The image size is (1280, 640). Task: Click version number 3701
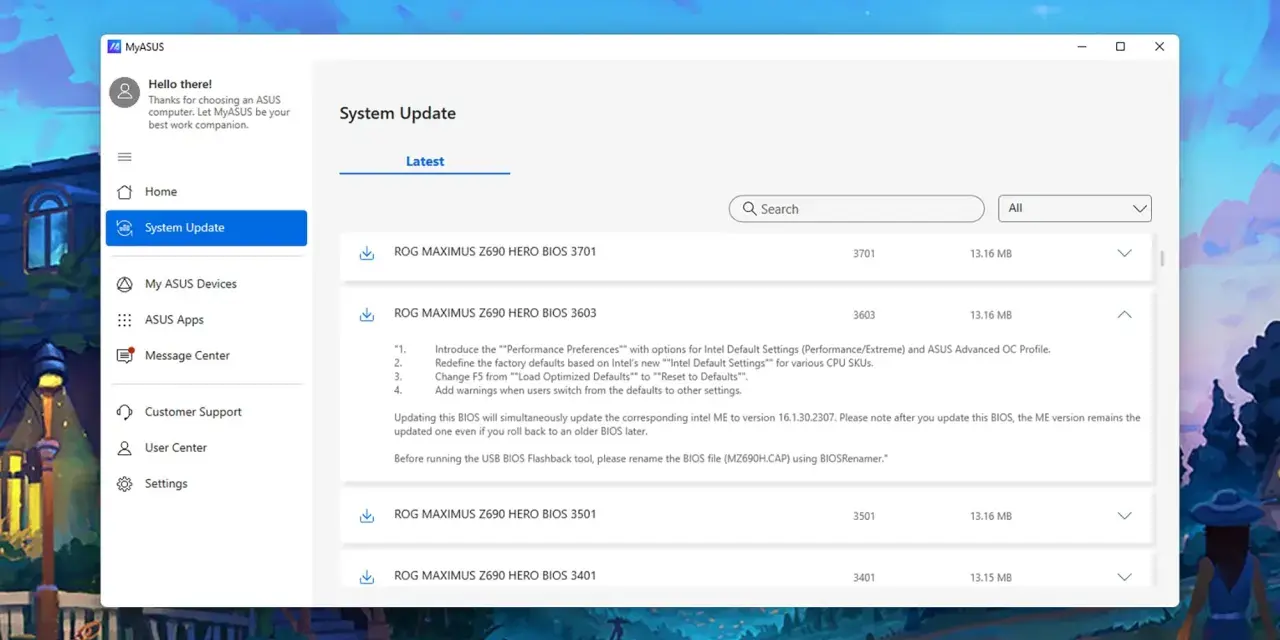pos(864,254)
